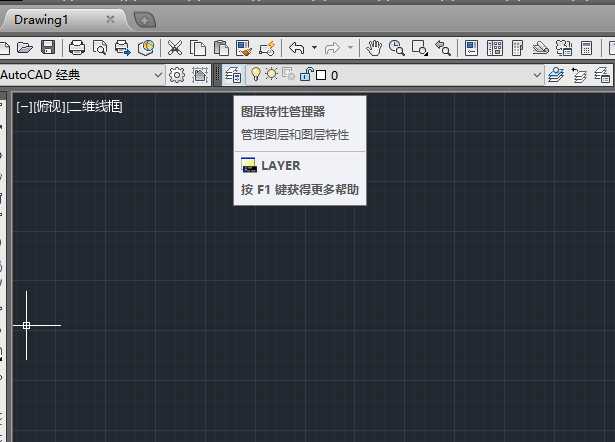
Task: Copy to clipboard with the Copy icon
Action: 198,48
